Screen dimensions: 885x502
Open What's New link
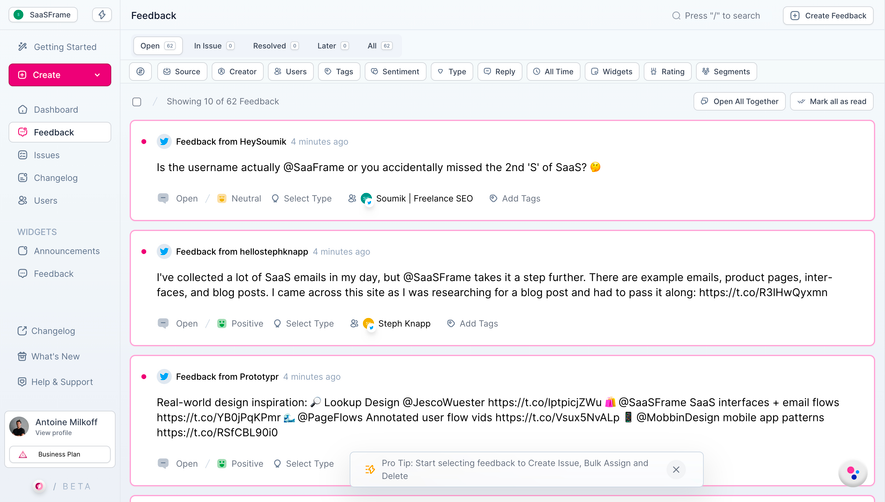(x=49, y=356)
